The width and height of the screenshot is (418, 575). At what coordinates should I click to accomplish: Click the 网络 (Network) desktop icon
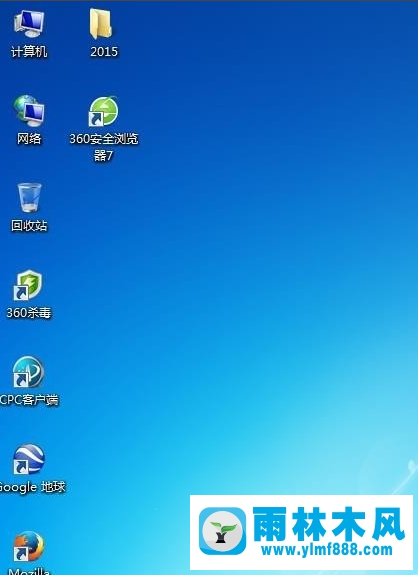tap(29, 111)
